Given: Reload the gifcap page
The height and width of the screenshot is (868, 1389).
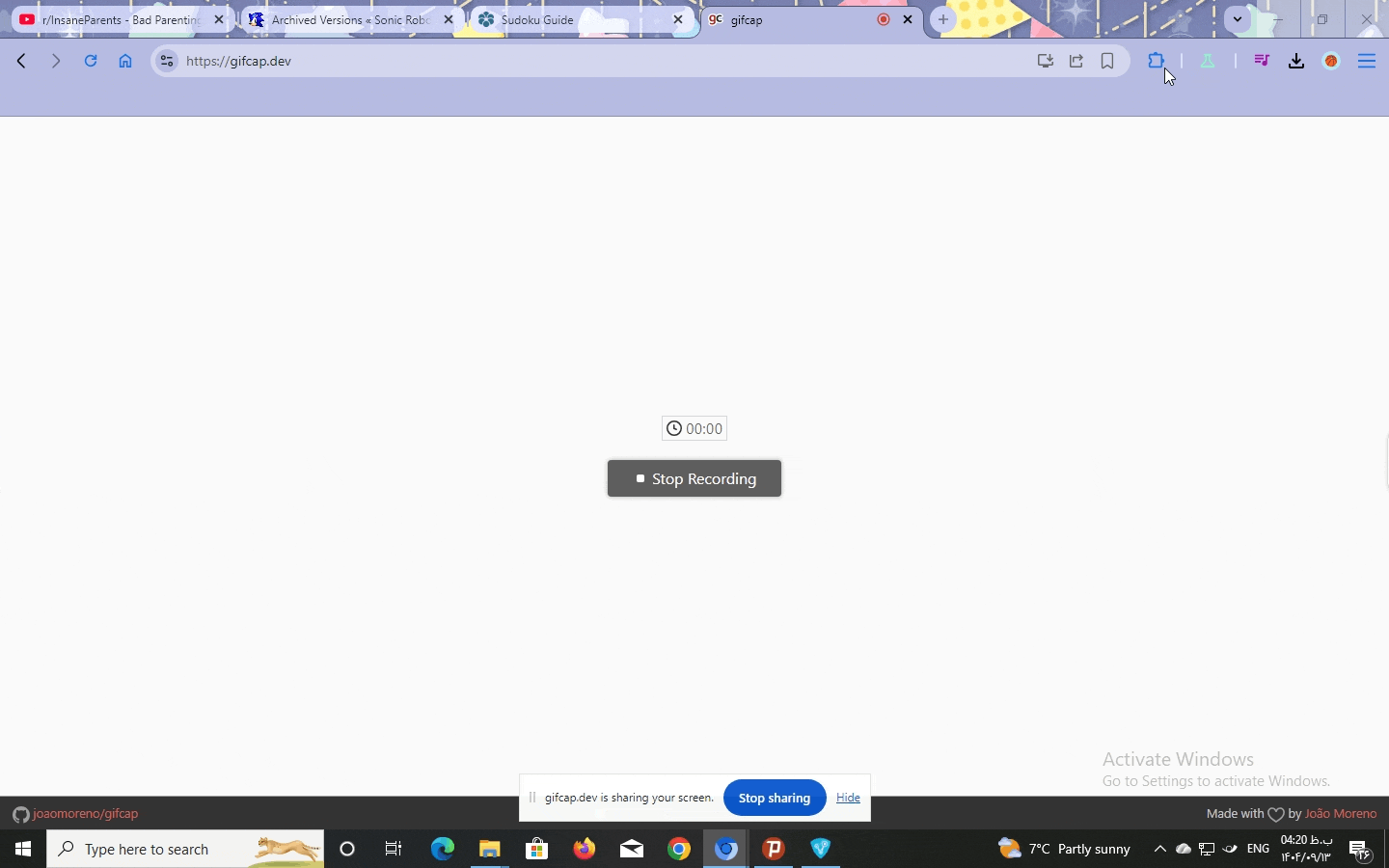Looking at the screenshot, I should coord(91,61).
